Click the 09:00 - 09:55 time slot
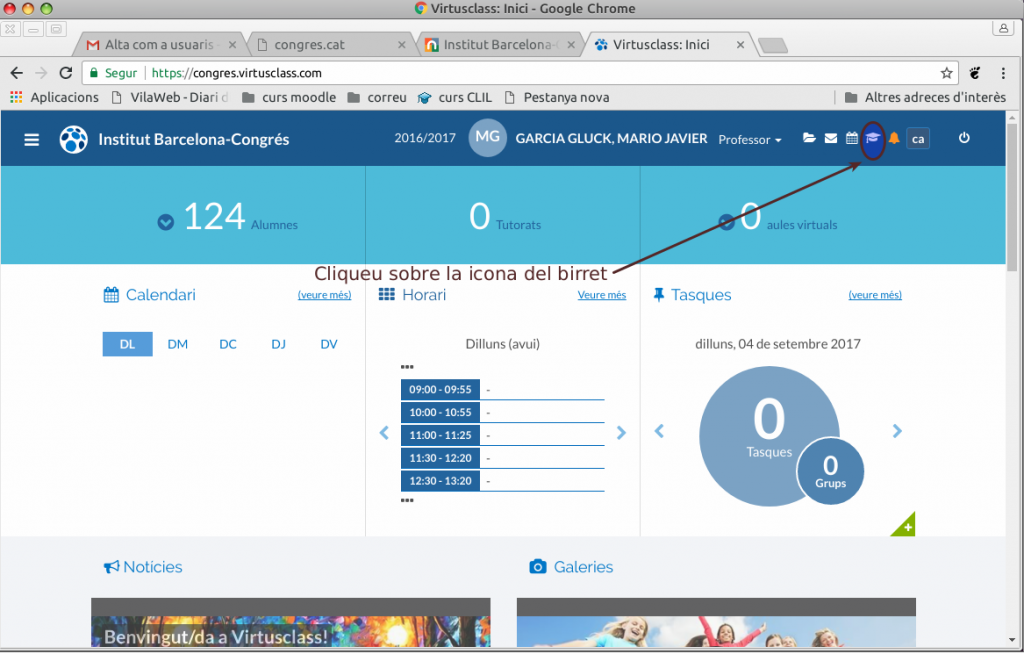 coord(440,389)
